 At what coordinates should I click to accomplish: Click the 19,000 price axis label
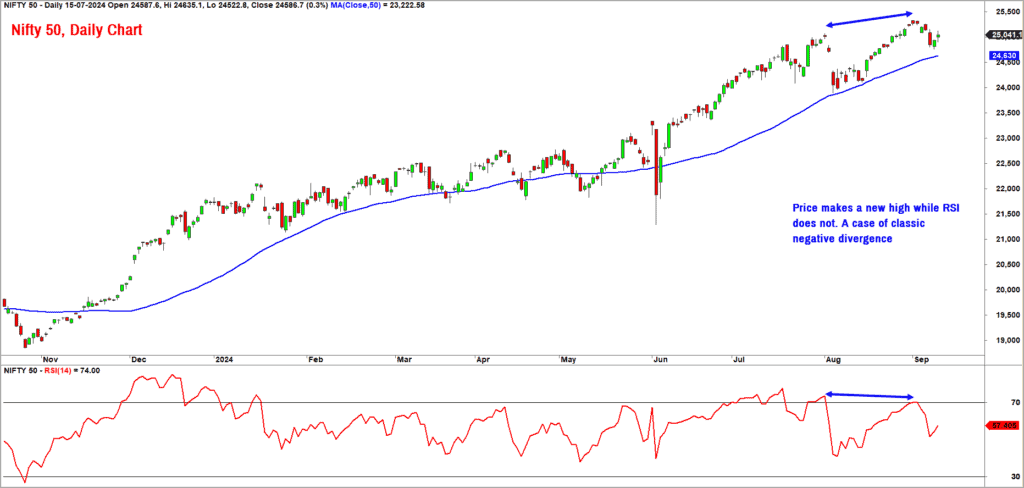point(1008,340)
